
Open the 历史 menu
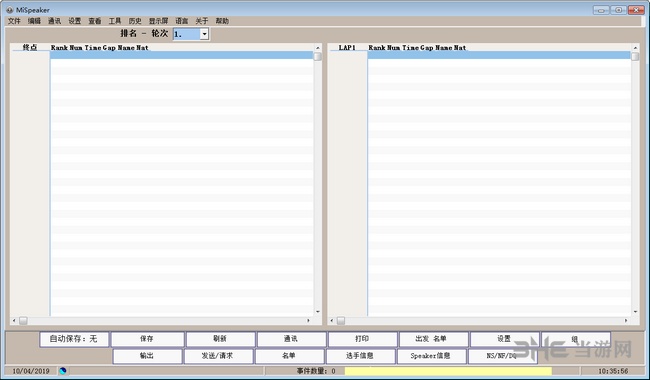coord(135,21)
